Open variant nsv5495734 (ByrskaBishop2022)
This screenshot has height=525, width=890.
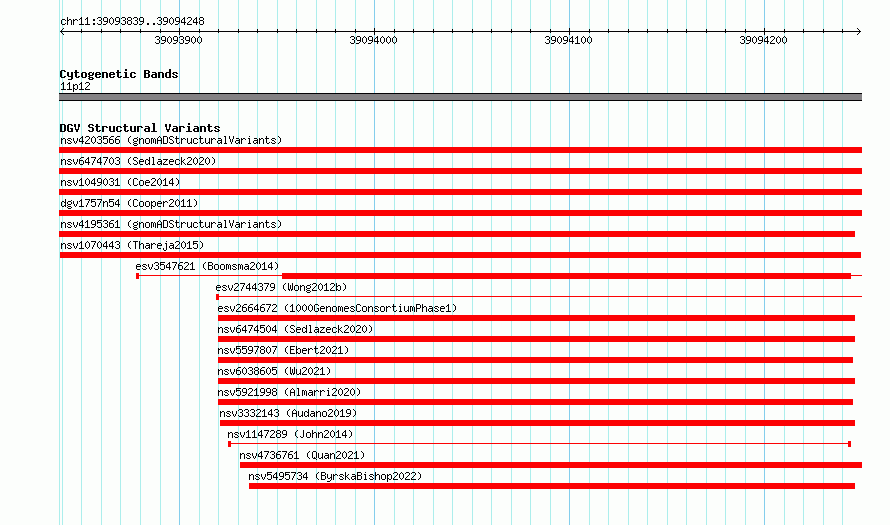(335, 476)
